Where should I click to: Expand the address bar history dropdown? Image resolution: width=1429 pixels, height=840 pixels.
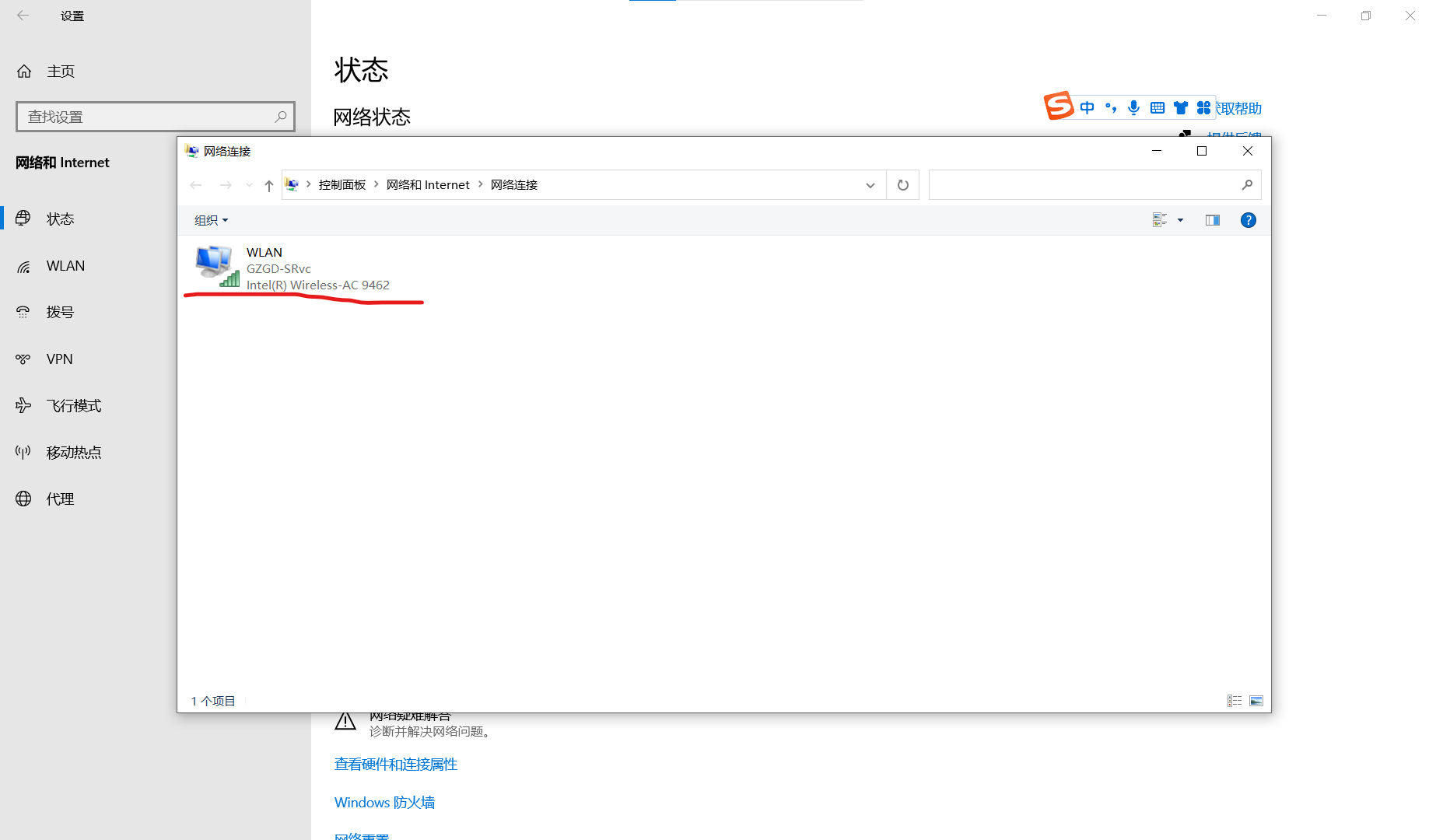click(x=870, y=184)
